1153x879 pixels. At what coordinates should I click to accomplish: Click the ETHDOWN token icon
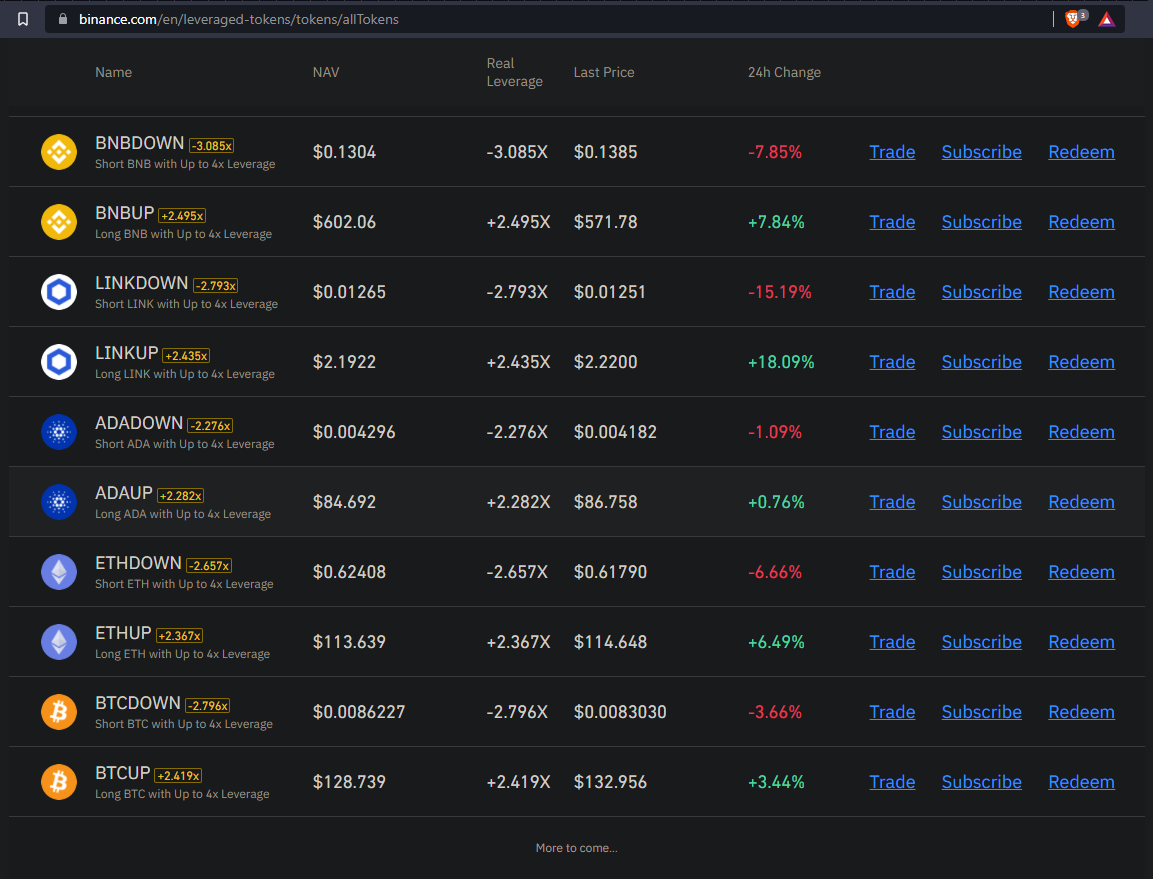(59, 572)
